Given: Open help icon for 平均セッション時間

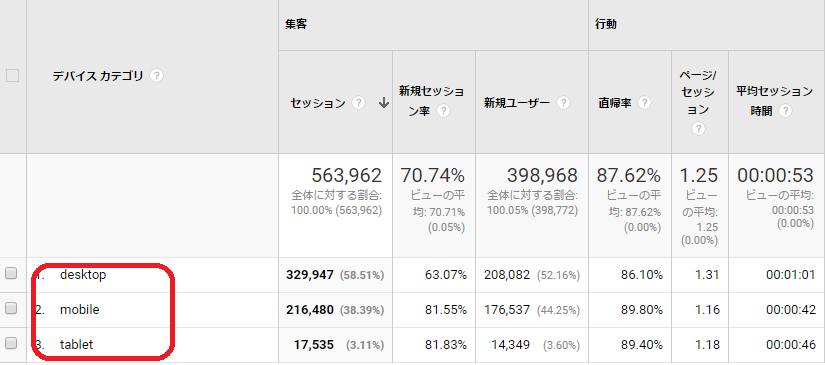Looking at the screenshot, I should coord(786,111).
